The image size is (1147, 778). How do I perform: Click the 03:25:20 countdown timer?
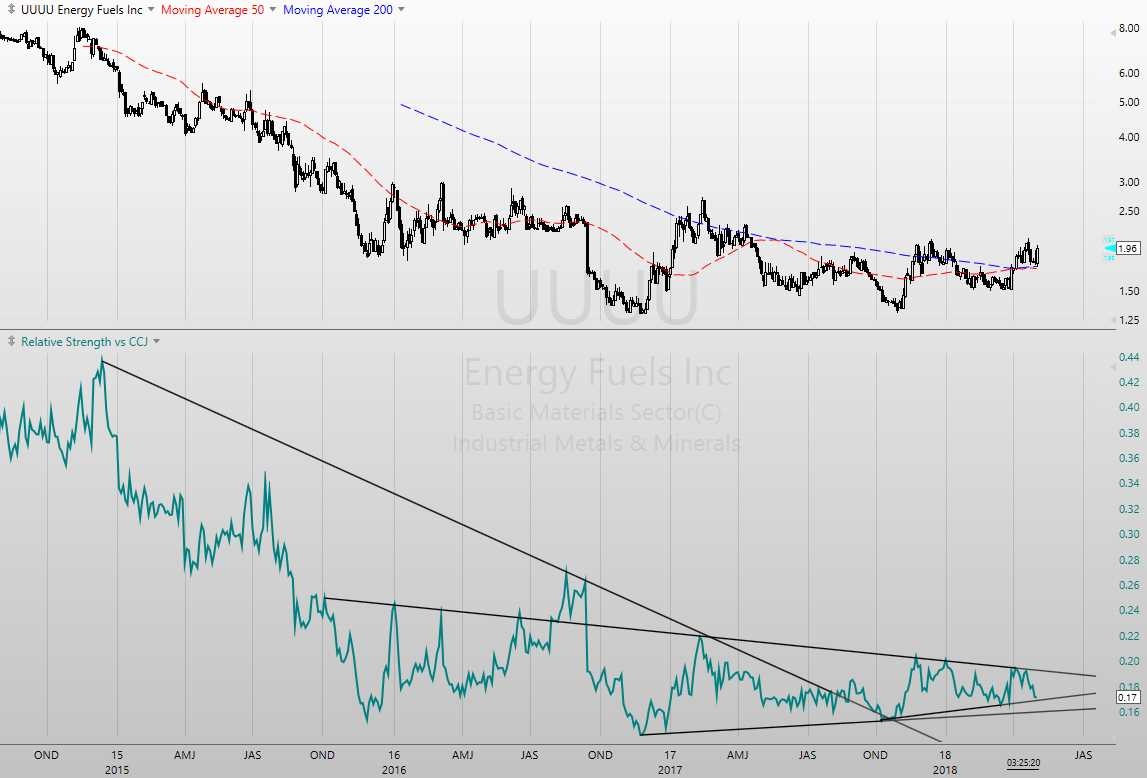click(x=1025, y=762)
